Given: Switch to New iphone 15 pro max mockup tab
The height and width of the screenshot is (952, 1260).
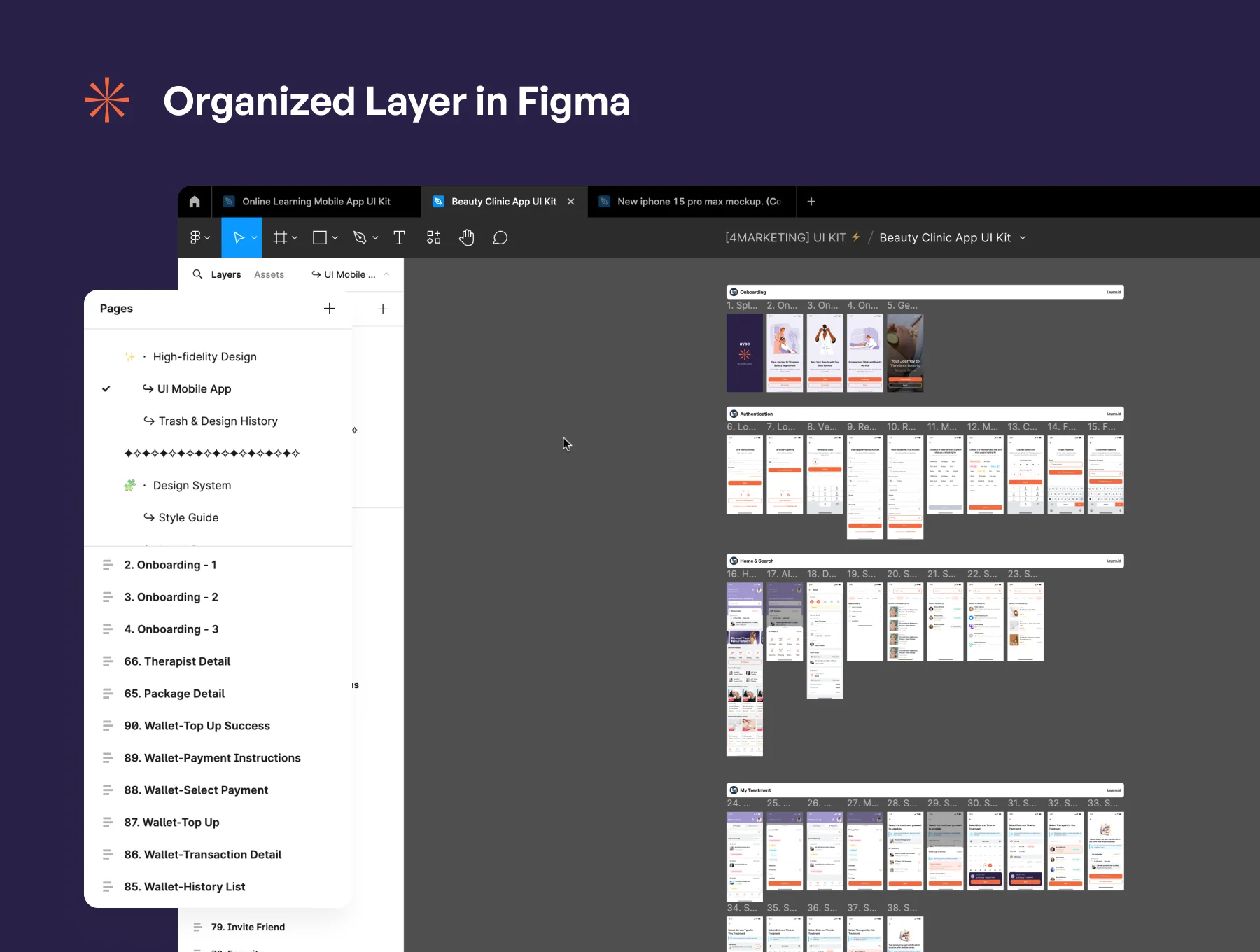Looking at the screenshot, I should (x=692, y=202).
